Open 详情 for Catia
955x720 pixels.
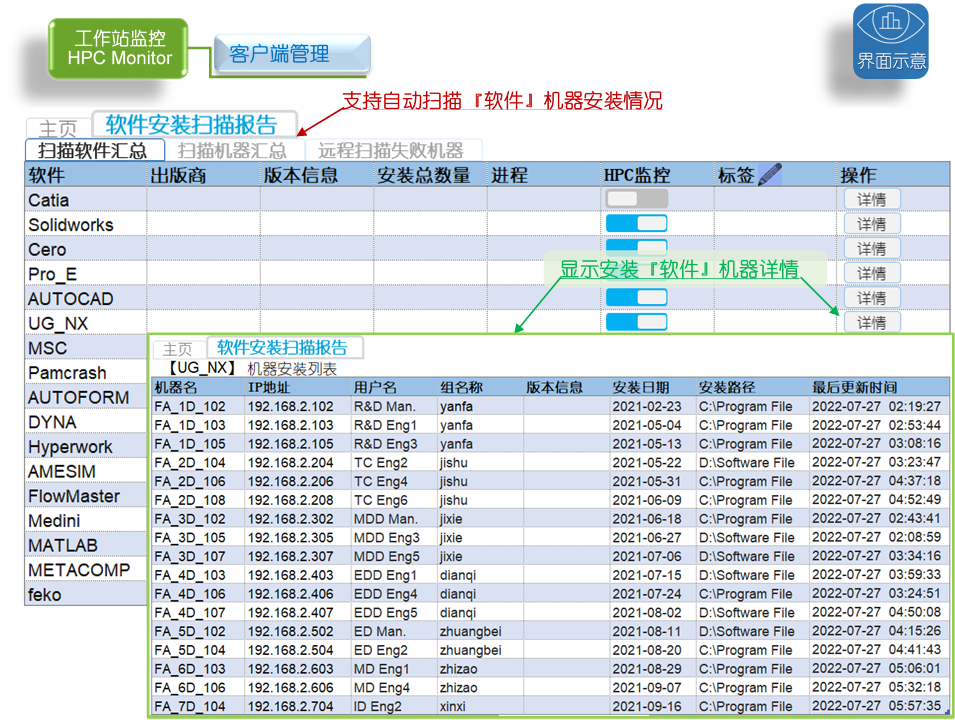click(x=872, y=199)
